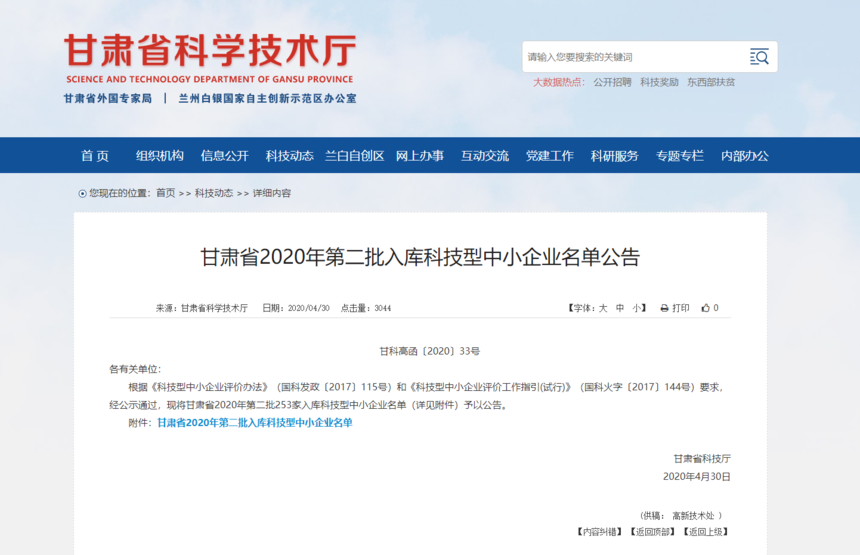The height and width of the screenshot is (555, 860).
Task: Click the signature date 2020年4月30日
Action: 697,477
